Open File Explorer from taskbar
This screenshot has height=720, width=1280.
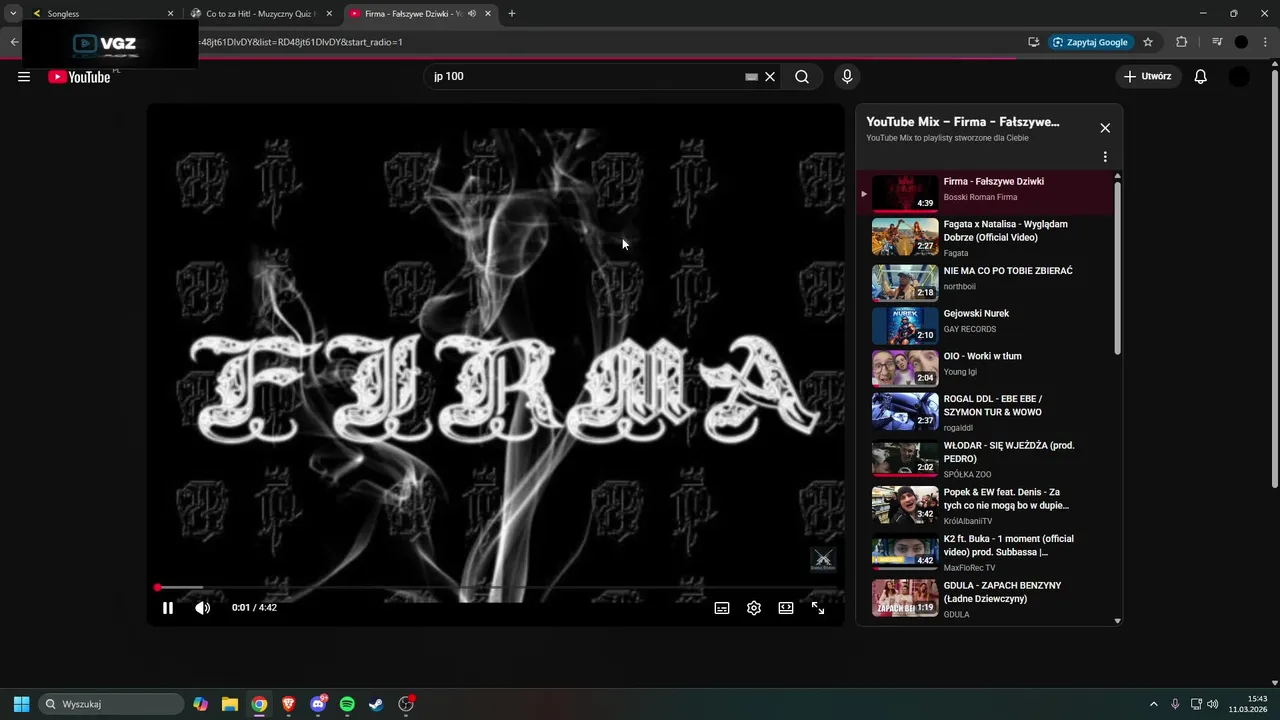pos(230,704)
